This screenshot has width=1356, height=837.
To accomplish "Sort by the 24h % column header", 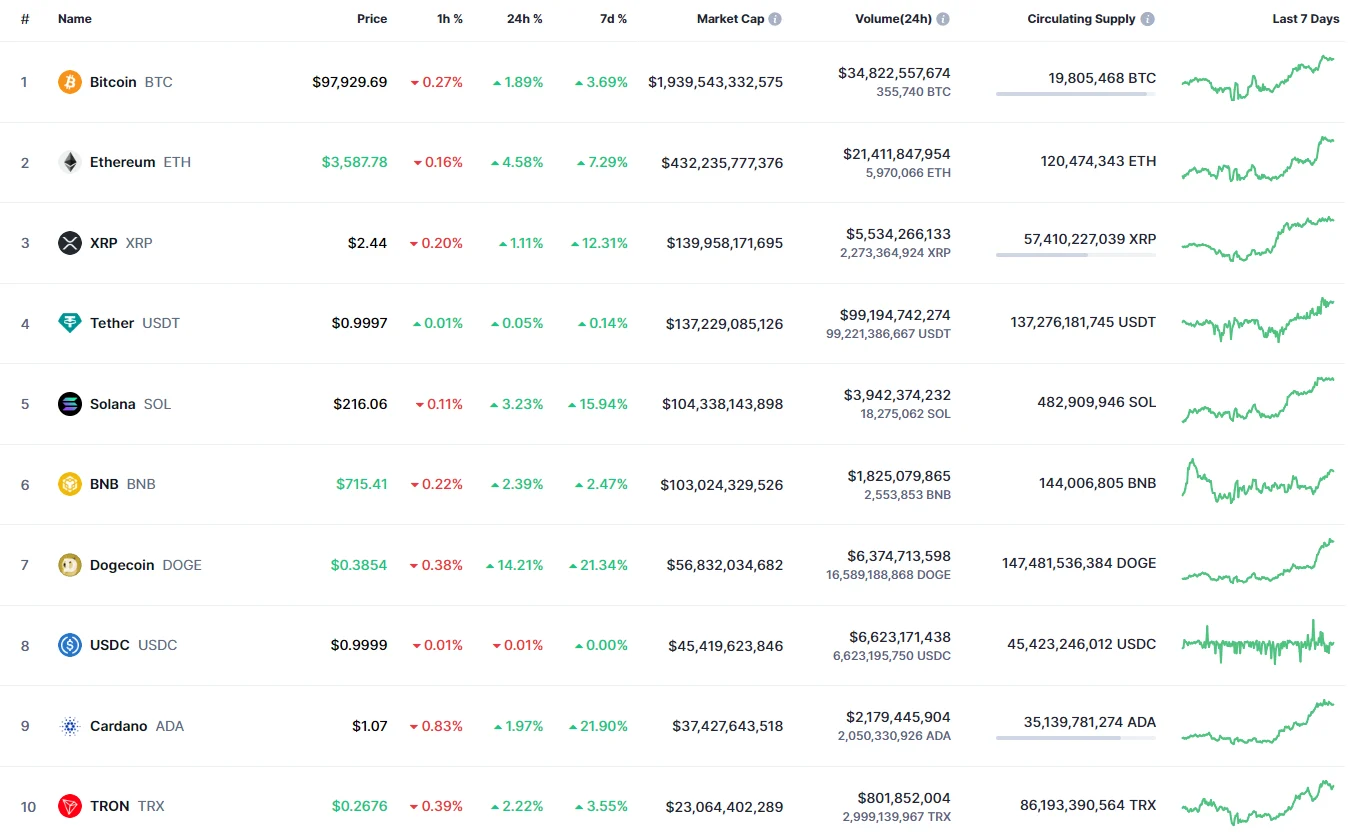I will 524,19.
